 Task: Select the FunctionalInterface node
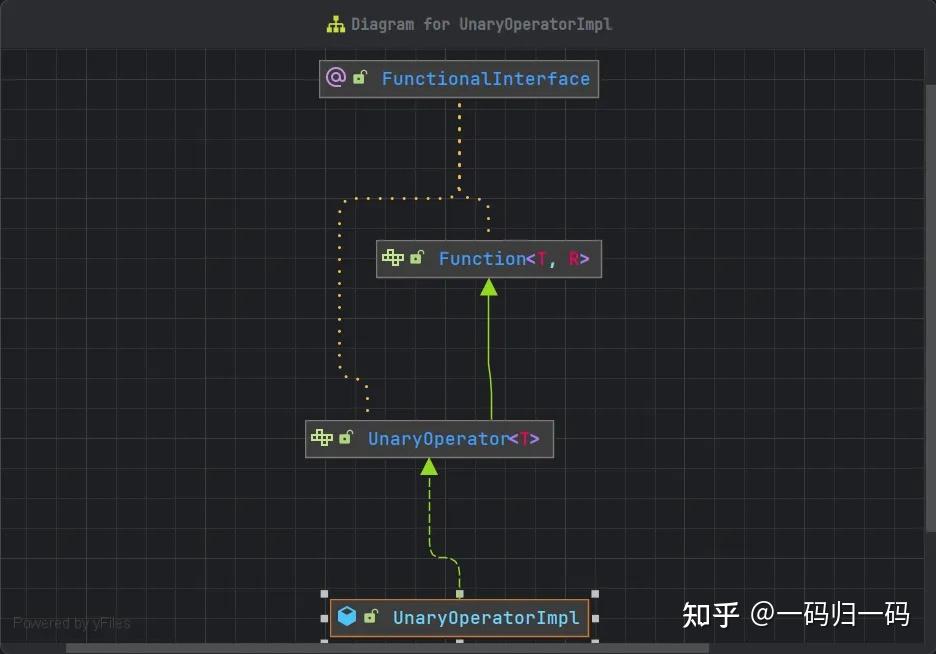(x=486, y=78)
